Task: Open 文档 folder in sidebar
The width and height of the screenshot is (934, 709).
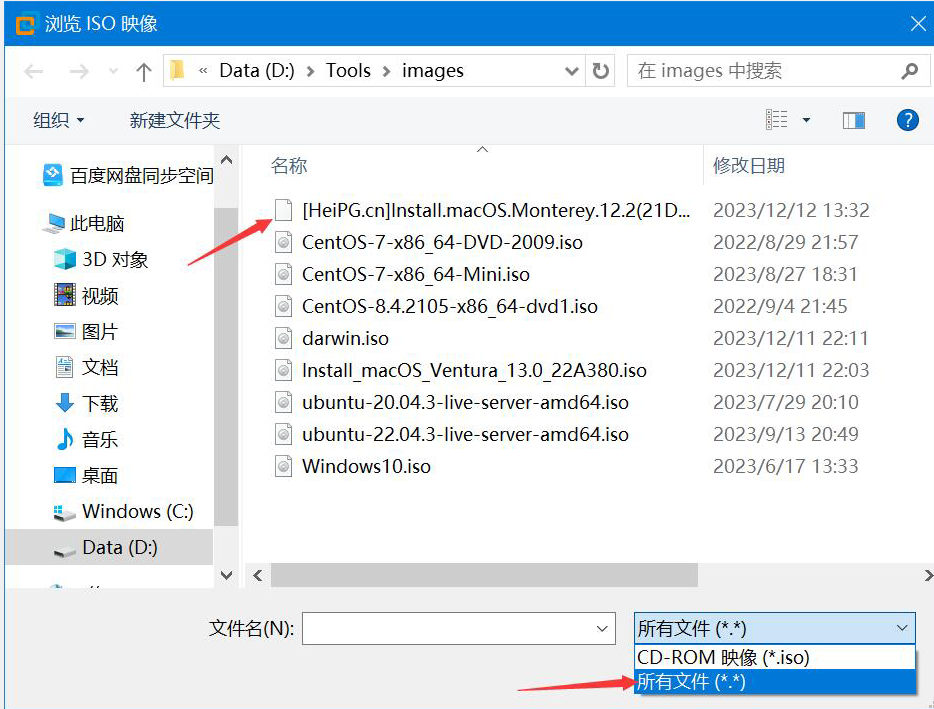Action: (86, 367)
